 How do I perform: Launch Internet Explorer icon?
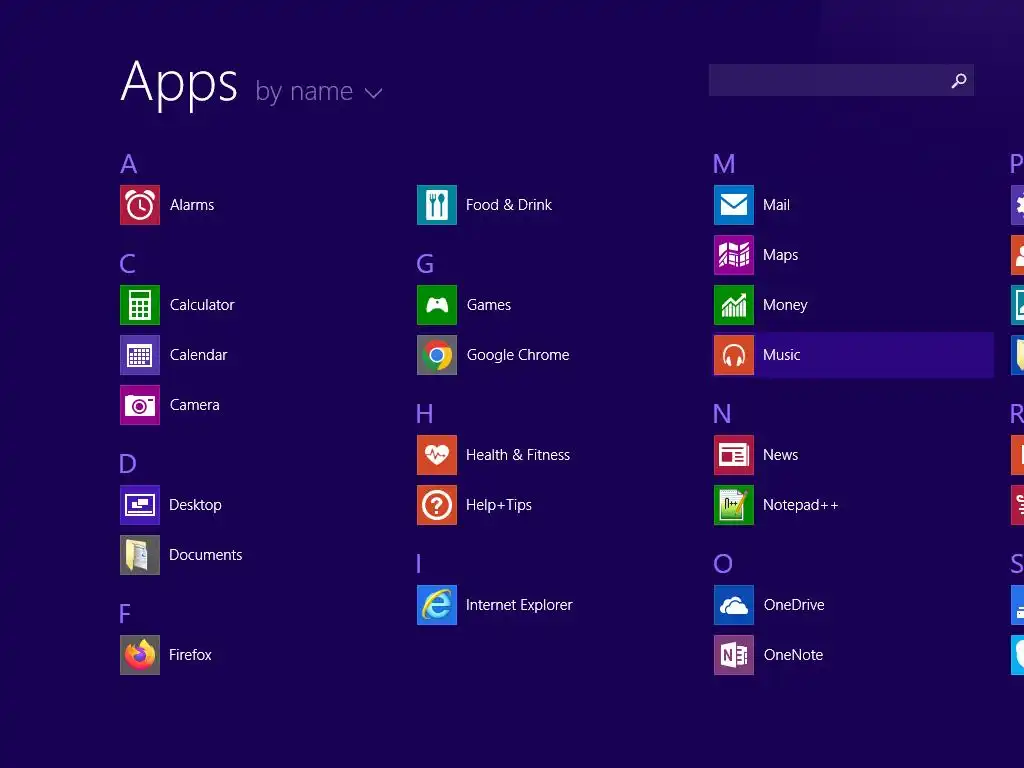tap(437, 605)
